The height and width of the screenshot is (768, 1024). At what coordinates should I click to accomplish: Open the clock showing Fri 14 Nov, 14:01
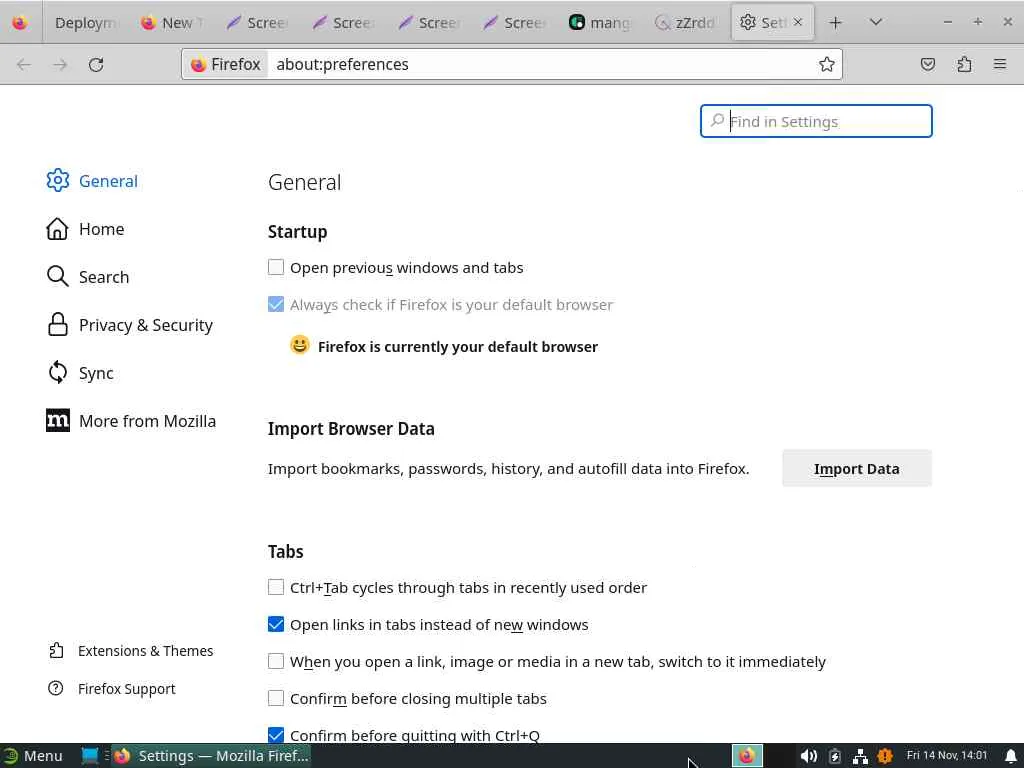[947, 755]
